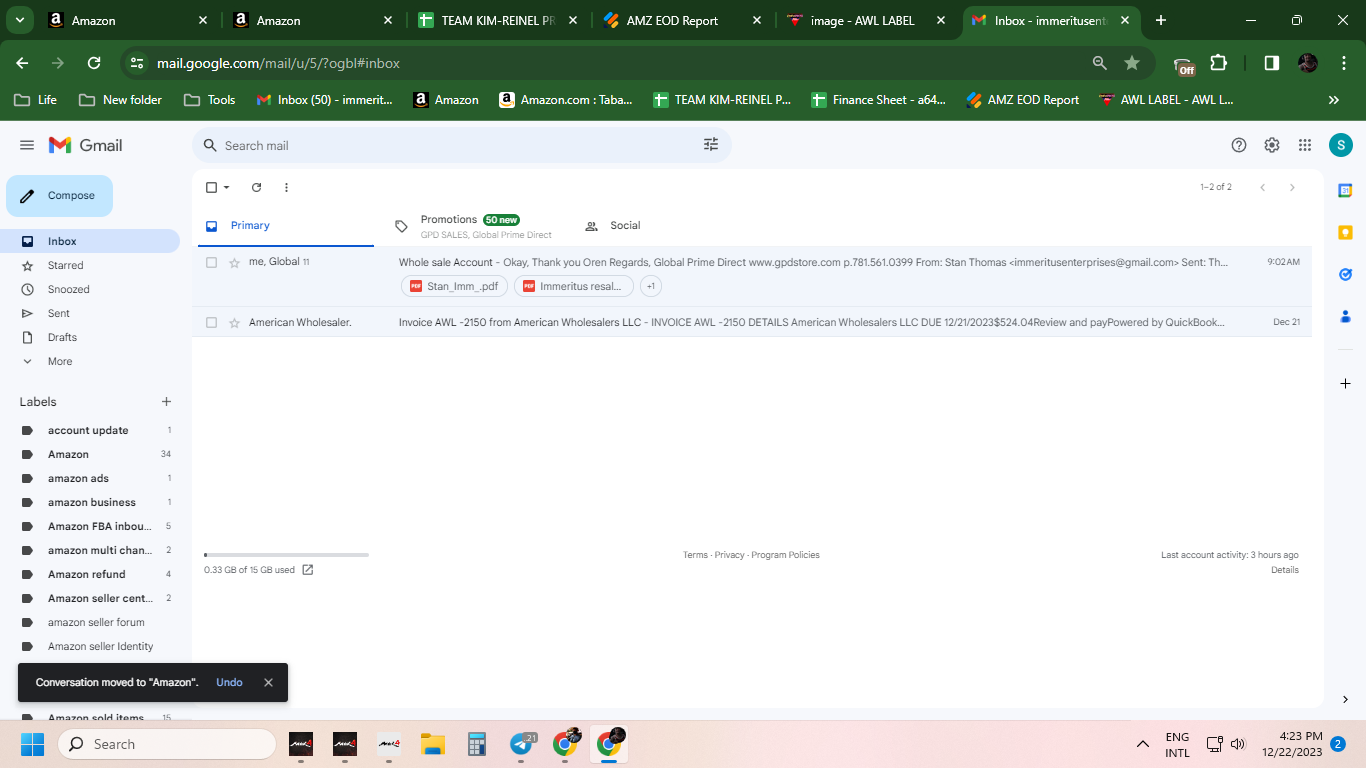The height and width of the screenshot is (768, 1366).
Task: Select the American Wholesaler email checkbox
Action: pyautogui.click(x=211, y=322)
